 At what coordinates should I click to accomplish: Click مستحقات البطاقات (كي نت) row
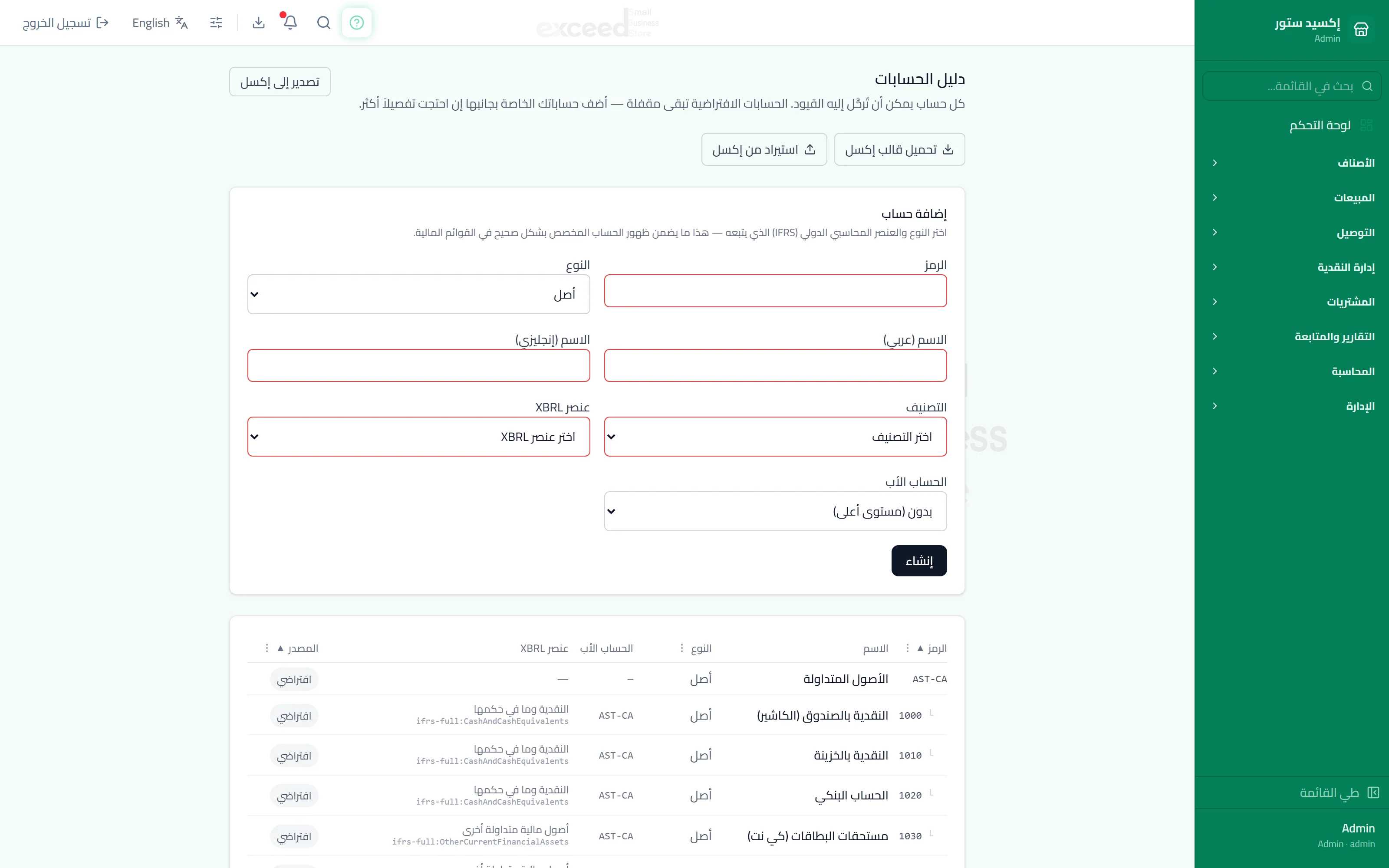point(597,836)
